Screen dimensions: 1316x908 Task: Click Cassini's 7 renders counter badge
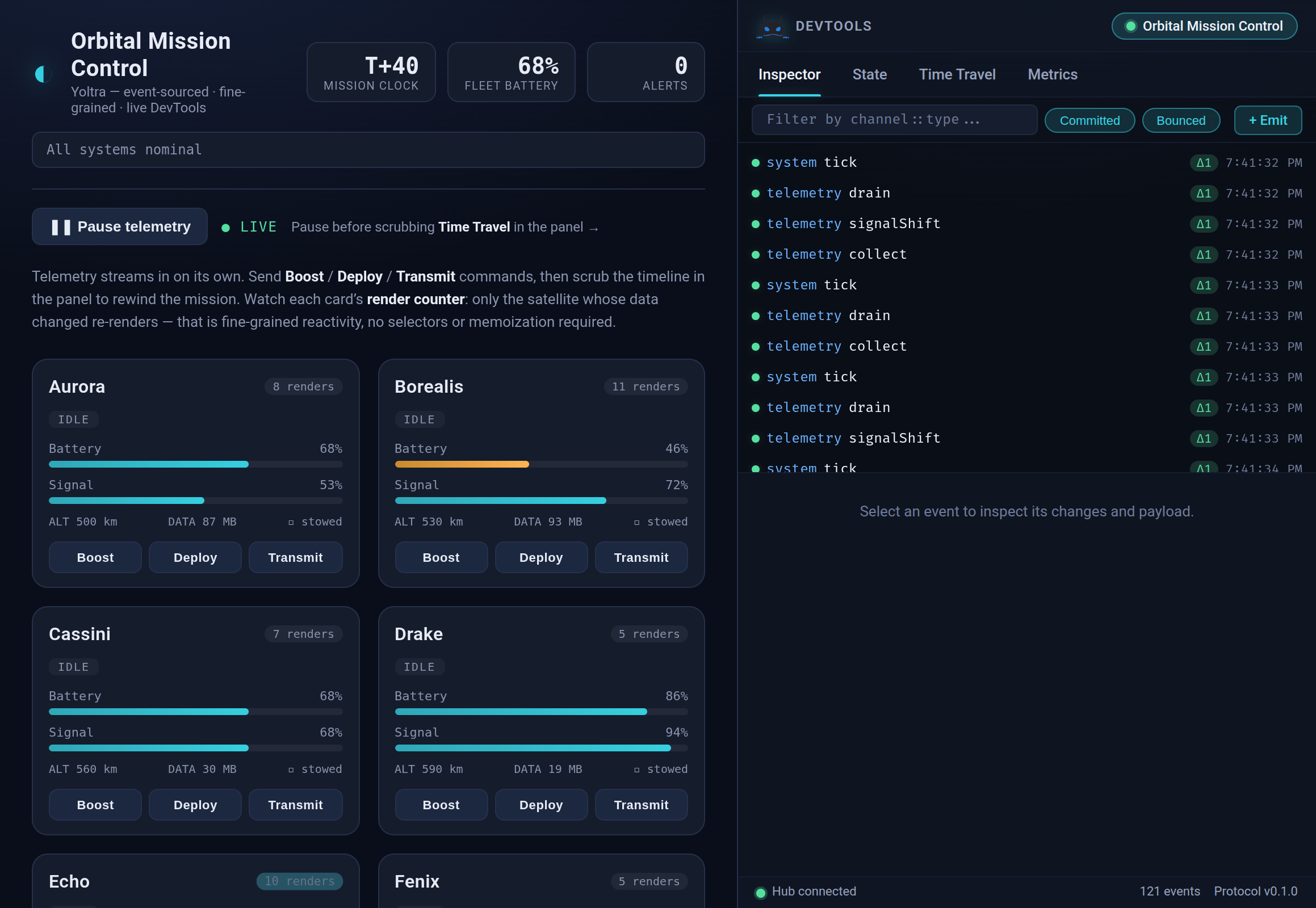point(303,634)
